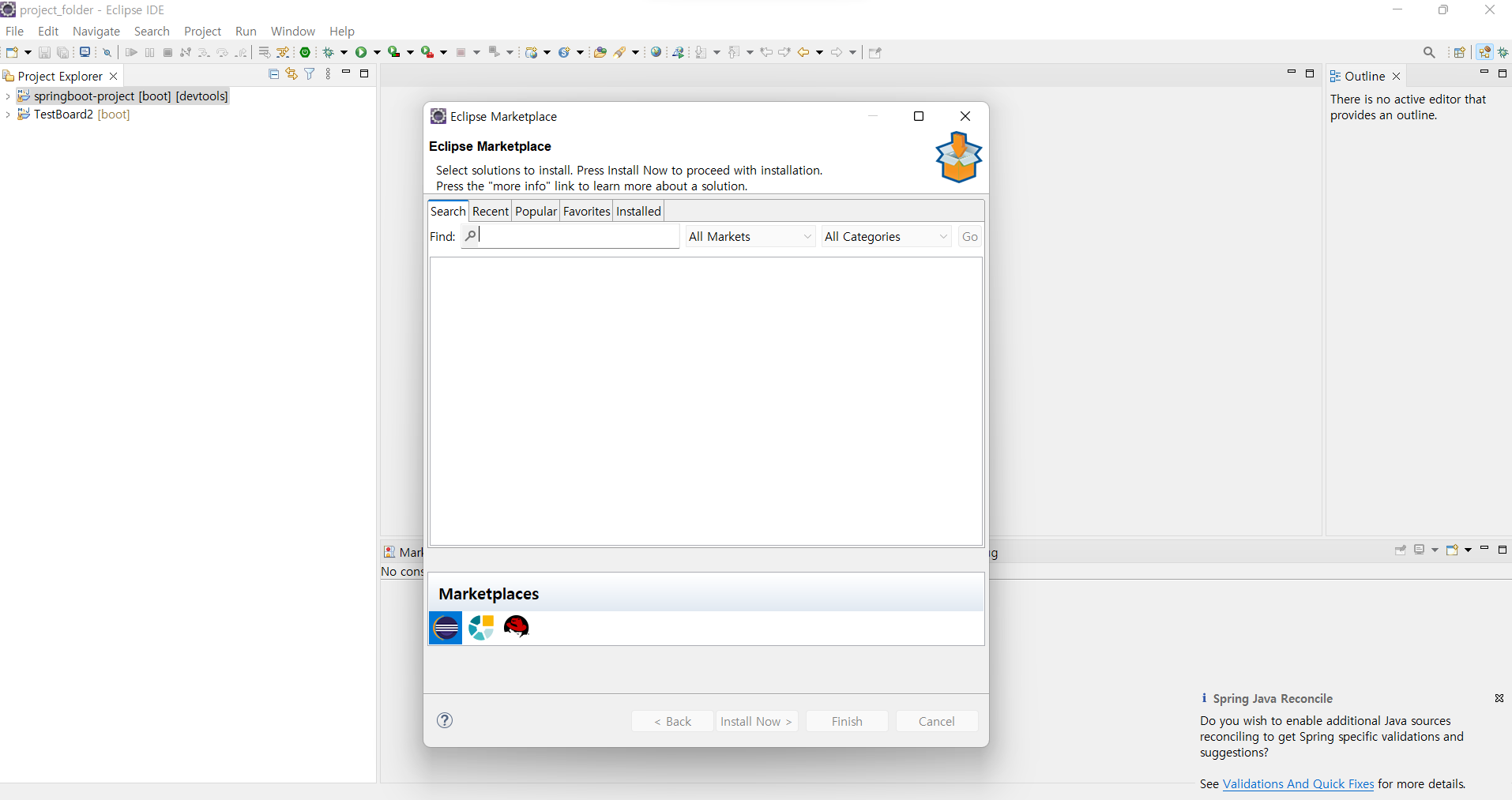Expand the TestBoard2 tree node
This screenshot has width=1512, height=800.
click(7, 115)
